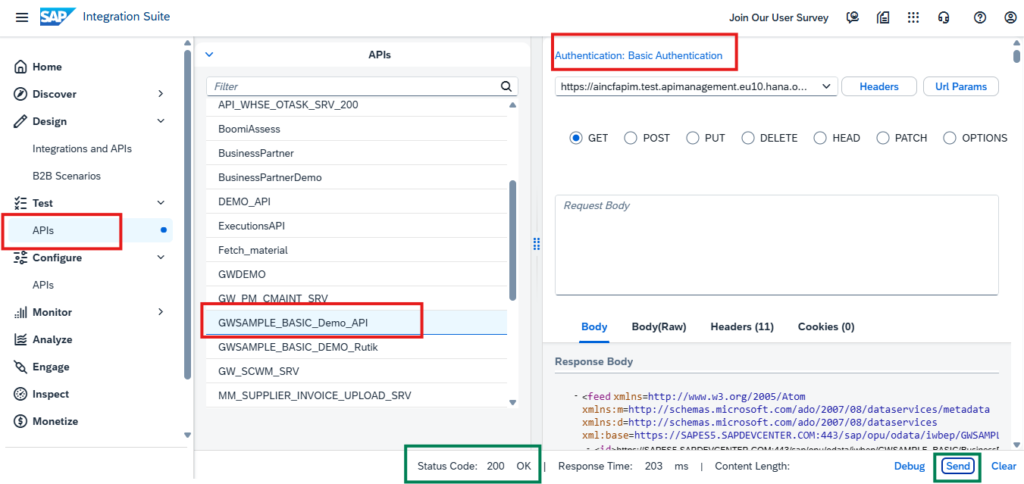
Task: Click the Headers button
Action: tap(878, 86)
